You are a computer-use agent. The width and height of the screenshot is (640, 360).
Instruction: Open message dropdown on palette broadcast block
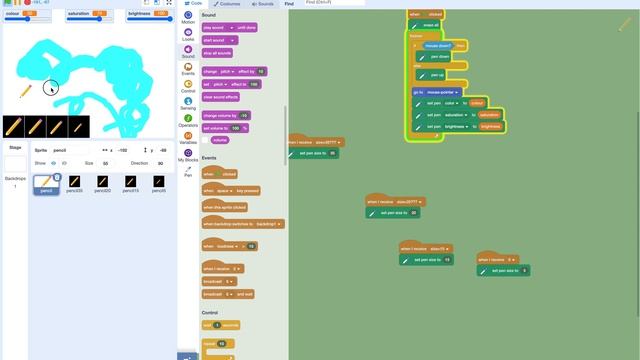(229, 282)
